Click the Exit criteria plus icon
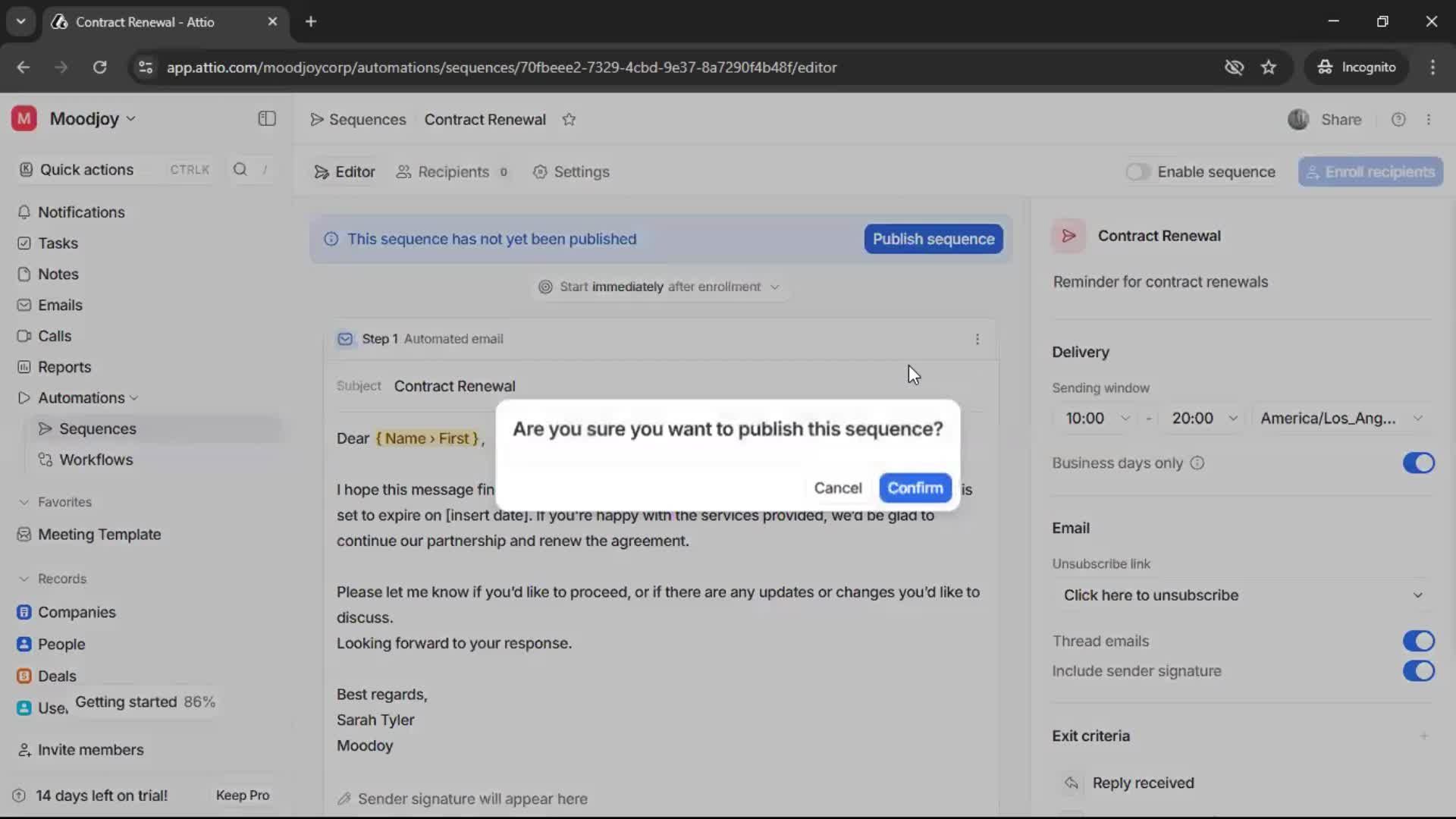The height and width of the screenshot is (819, 1456). (x=1423, y=736)
